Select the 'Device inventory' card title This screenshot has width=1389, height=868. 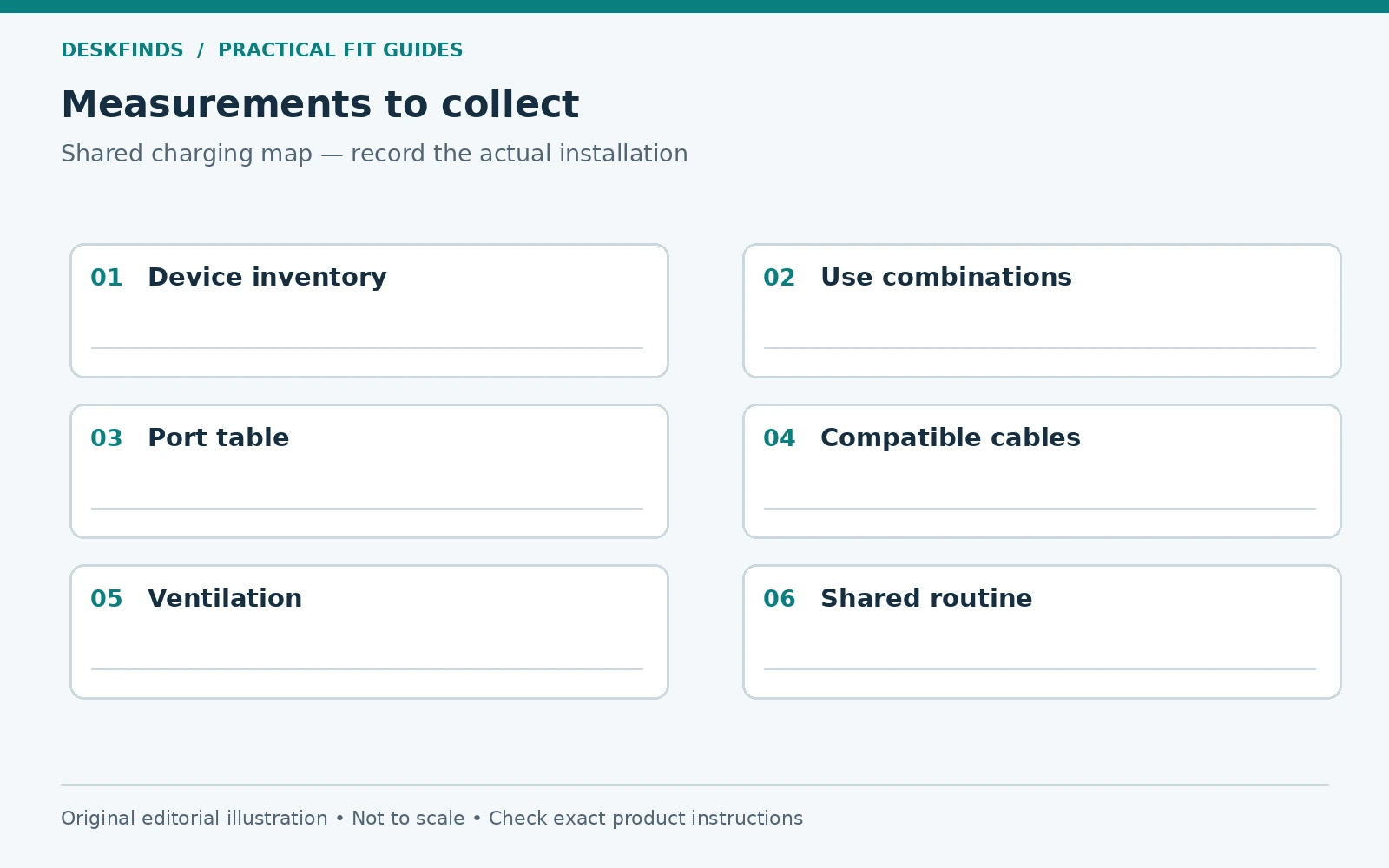(267, 277)
